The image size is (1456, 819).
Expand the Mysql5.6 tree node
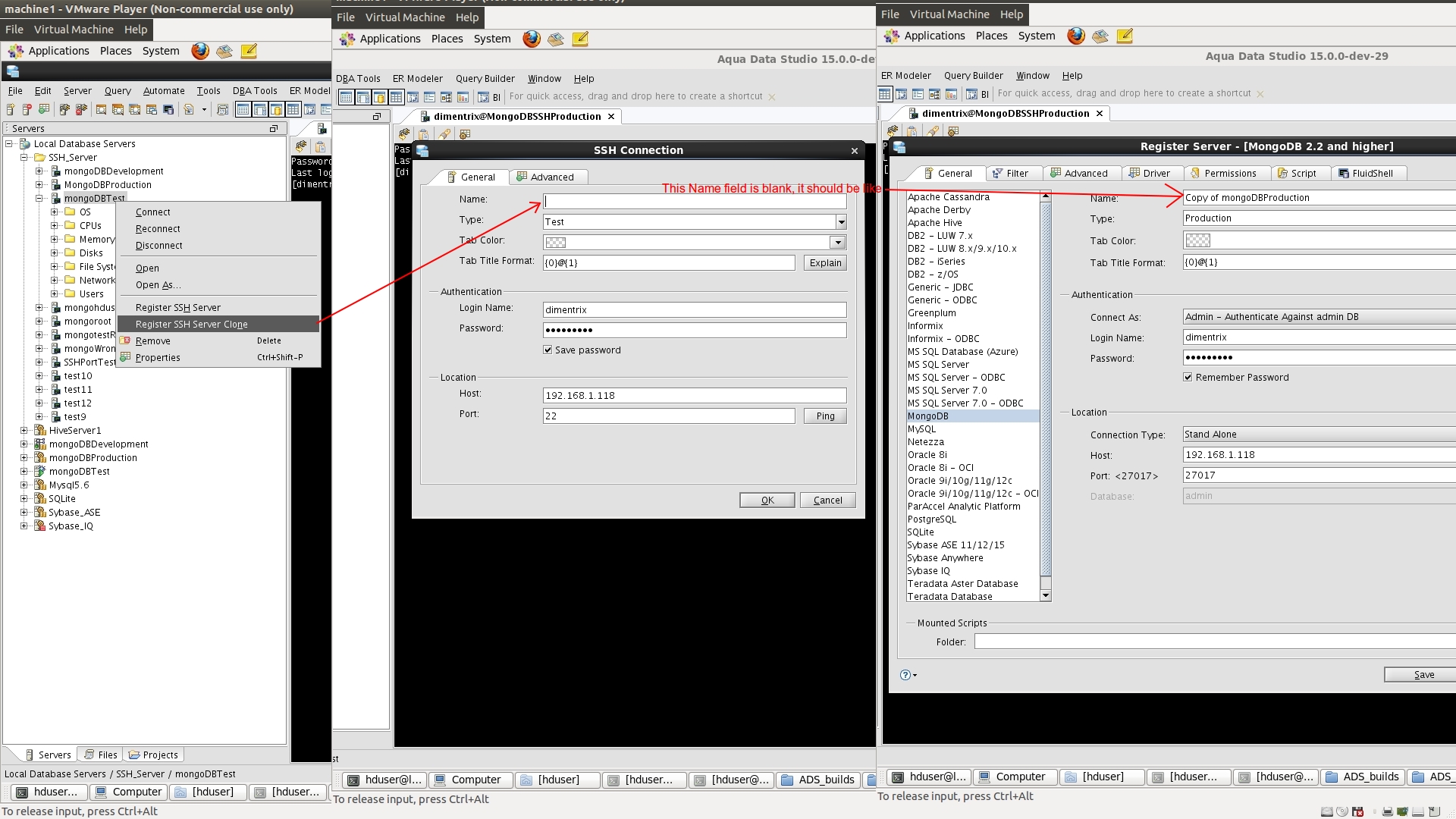24,485
